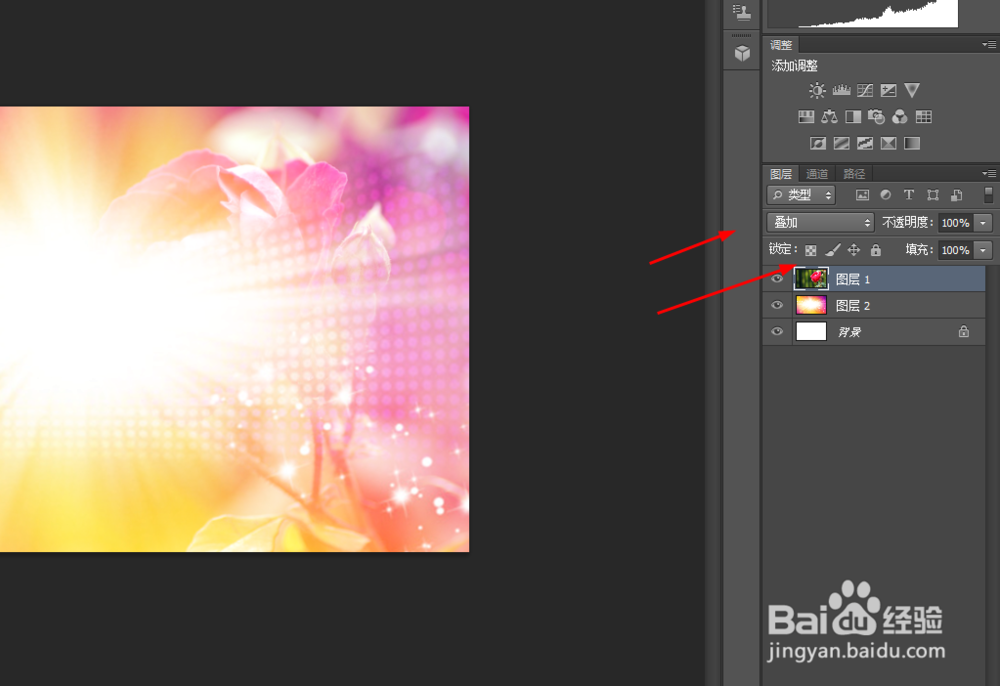Open blend mode dropdown showing 叠加
The width and height of the screenshot is (1000, 686).
coord(820,223)
